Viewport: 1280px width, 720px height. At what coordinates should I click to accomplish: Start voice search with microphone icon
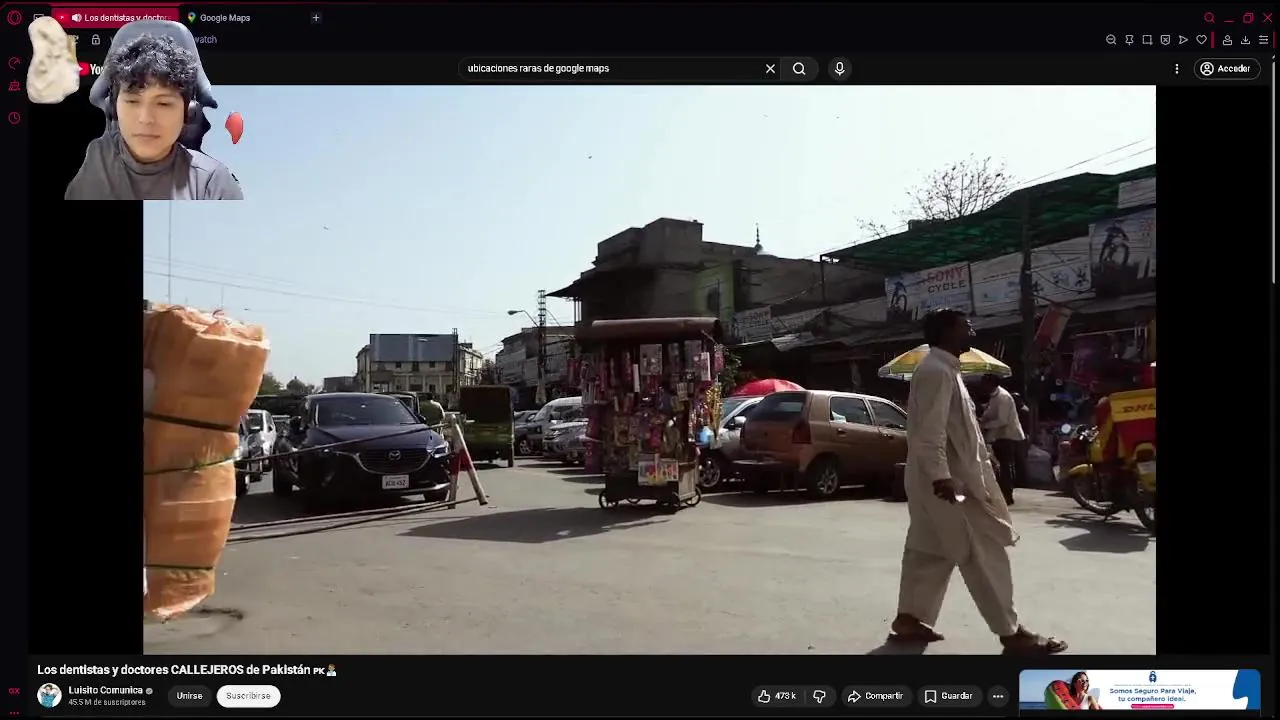click(x=839, y=68)
